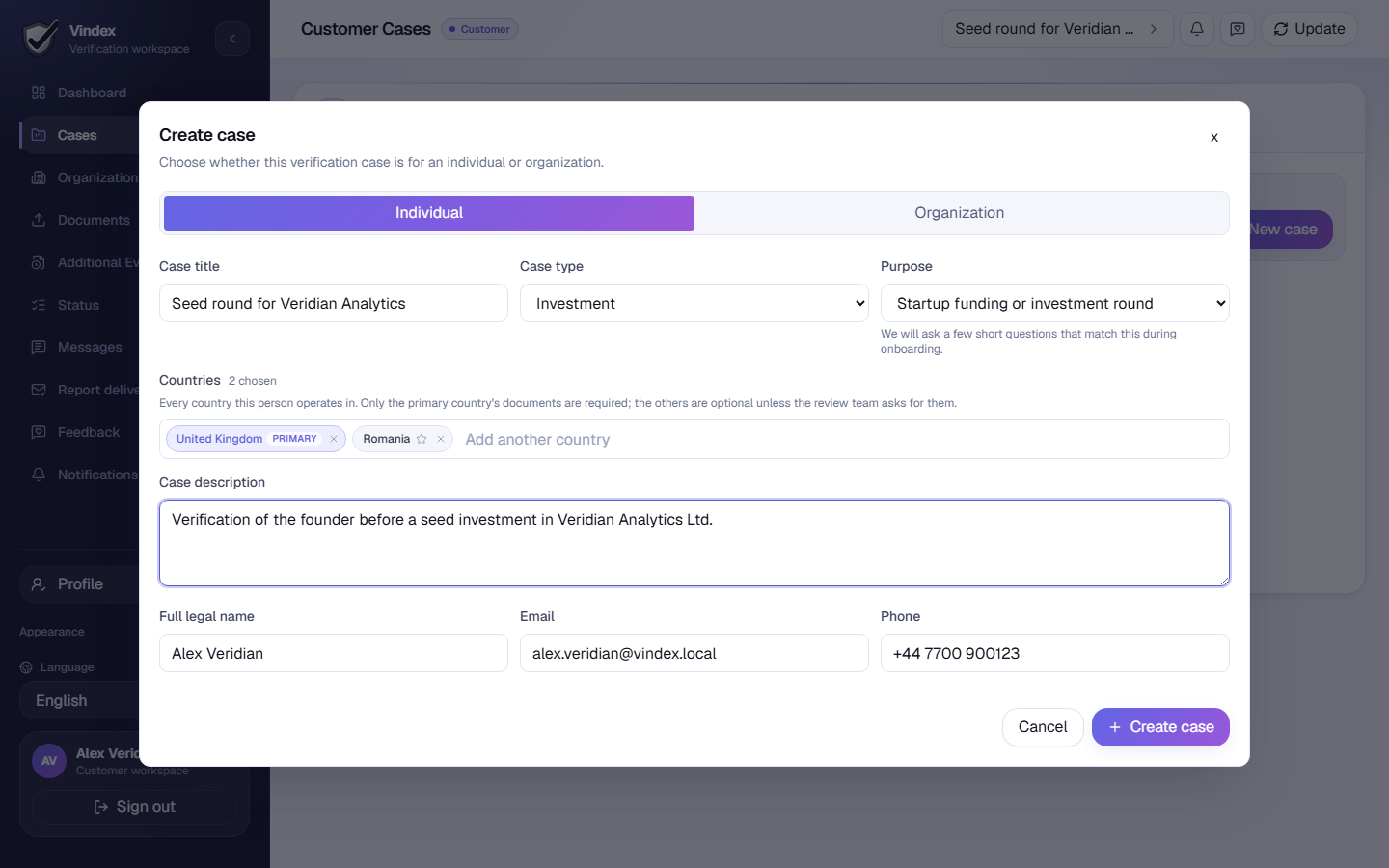Click the Email input field
Image resolution: width=1389 pixels, height=868 pixels.
click(x=694, y=653)
